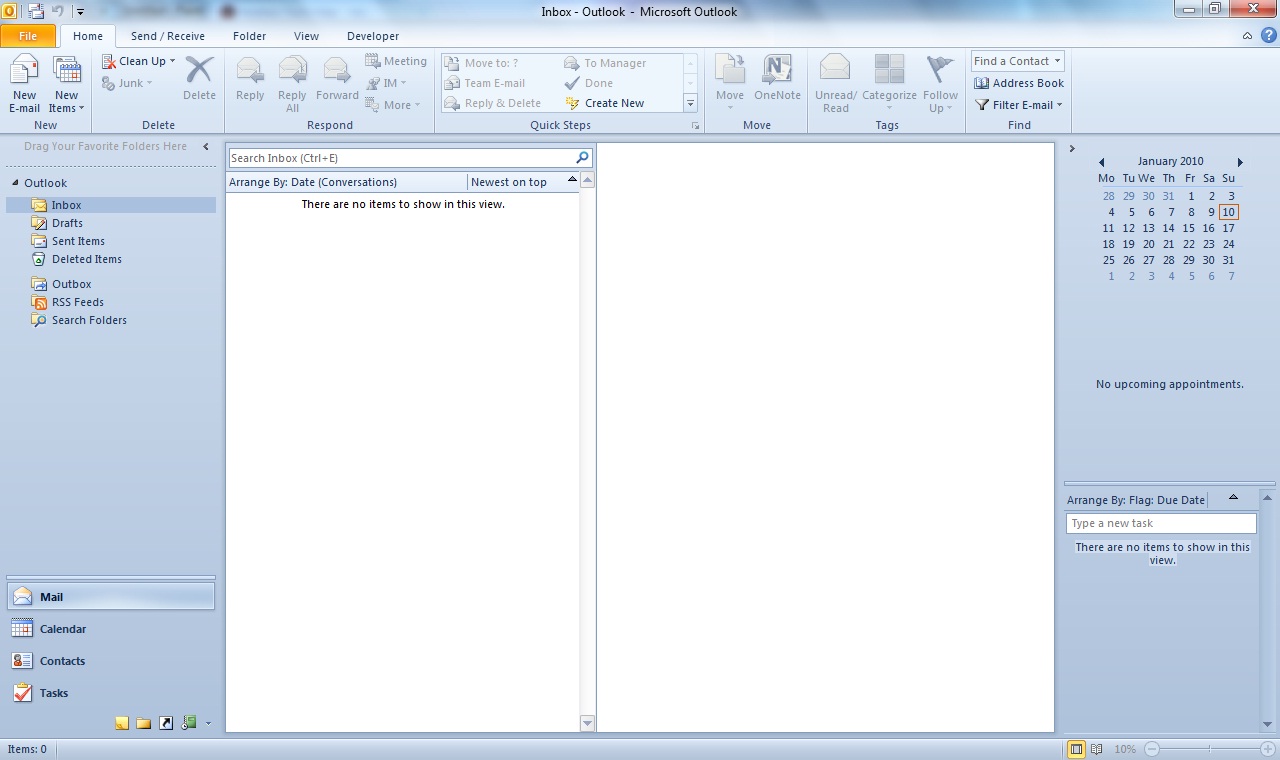
Task: Click the Notes icon in navigation pane
Action: click(122, 723)
